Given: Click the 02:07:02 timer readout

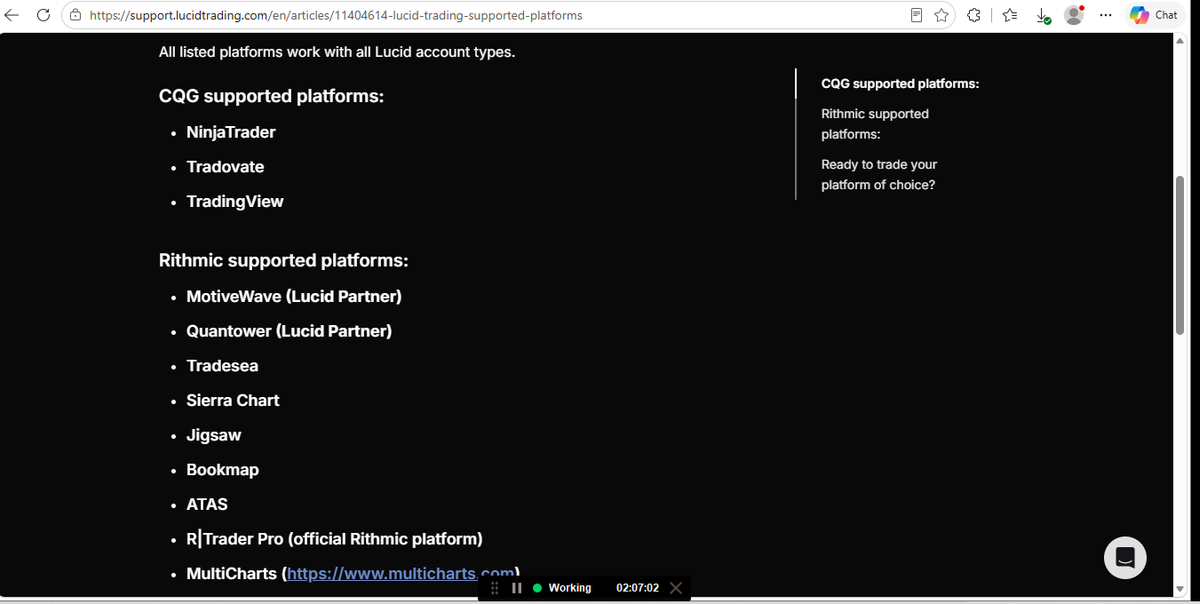Looking at the screenshot, I should (638, 588).
